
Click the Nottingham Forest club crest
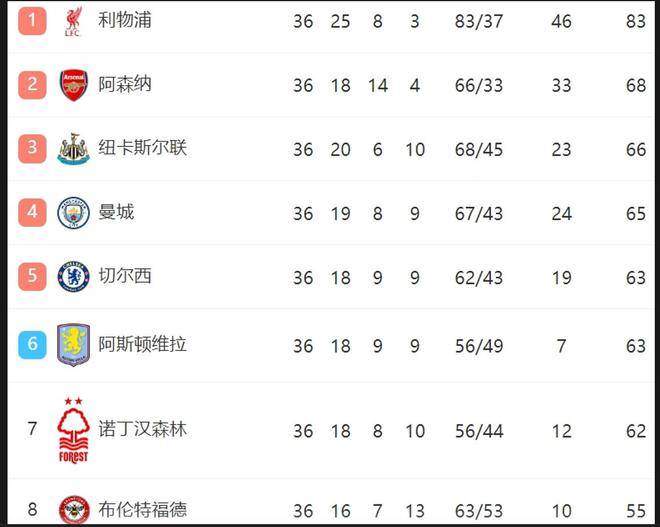(x=73, y=430)
